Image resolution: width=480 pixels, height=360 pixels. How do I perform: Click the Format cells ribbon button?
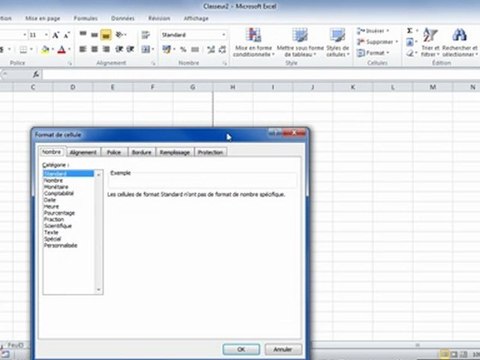(373, 53)
